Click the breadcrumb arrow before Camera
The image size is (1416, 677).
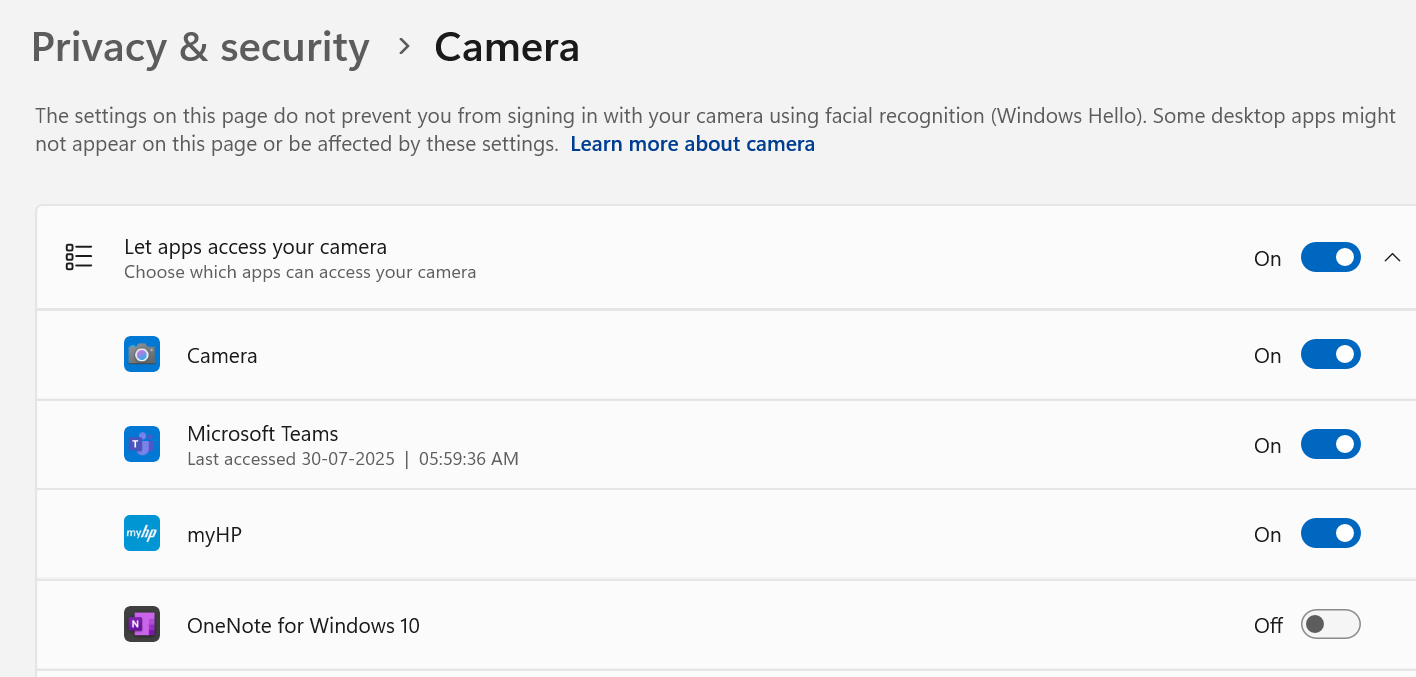point(404,46)
